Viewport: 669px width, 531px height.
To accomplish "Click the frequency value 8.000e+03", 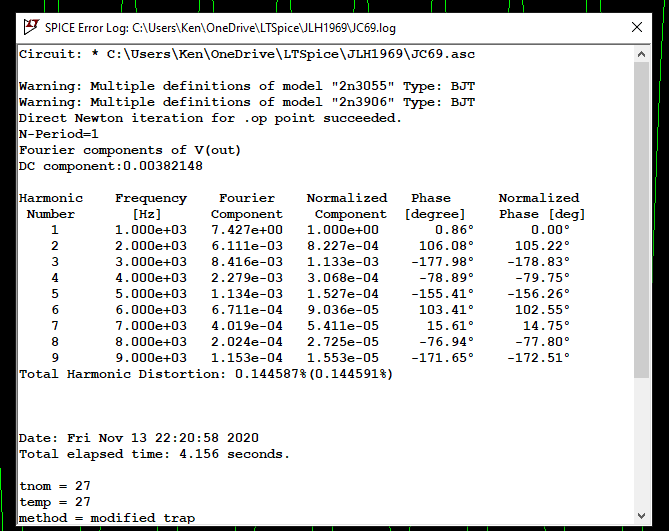I will (151, 342).
